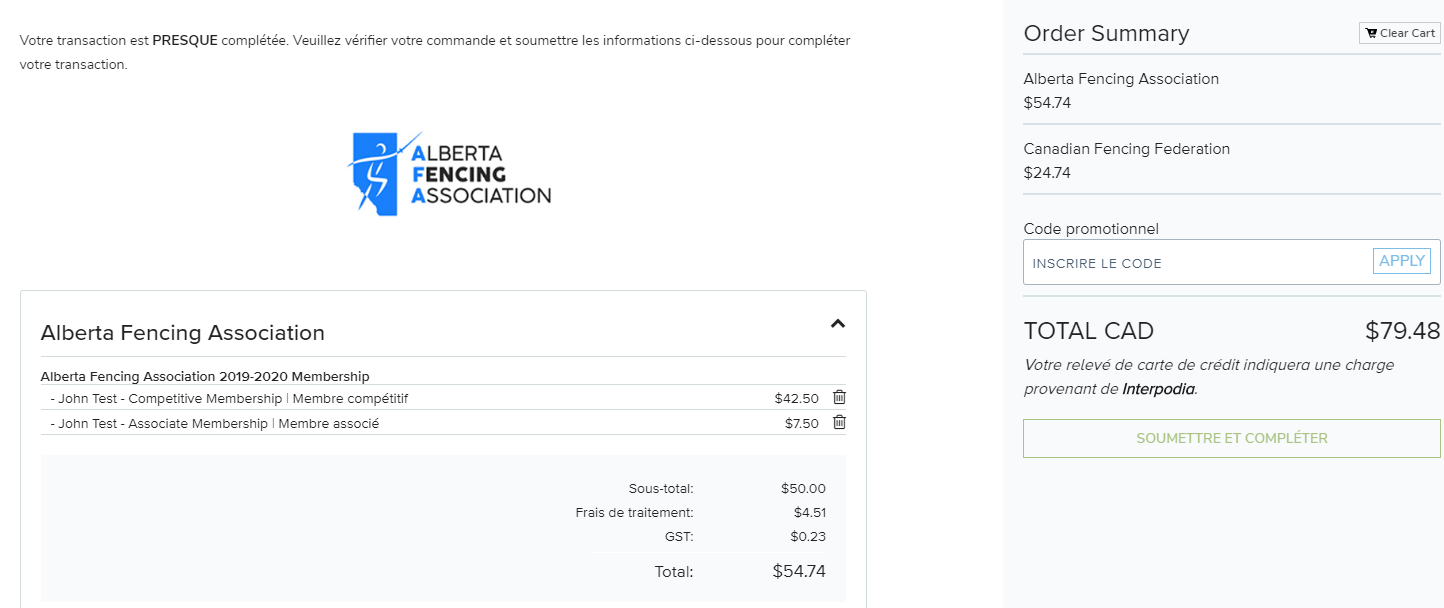Screen dimensions: 1444x608
Task: Click the $54.74 section total amount
Action: click(x=798, y=572)
